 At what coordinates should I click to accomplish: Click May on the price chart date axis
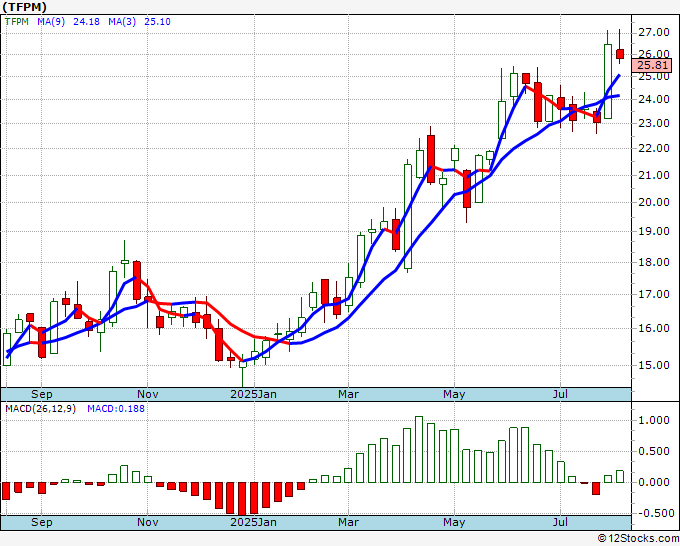(x=454, y=394)
